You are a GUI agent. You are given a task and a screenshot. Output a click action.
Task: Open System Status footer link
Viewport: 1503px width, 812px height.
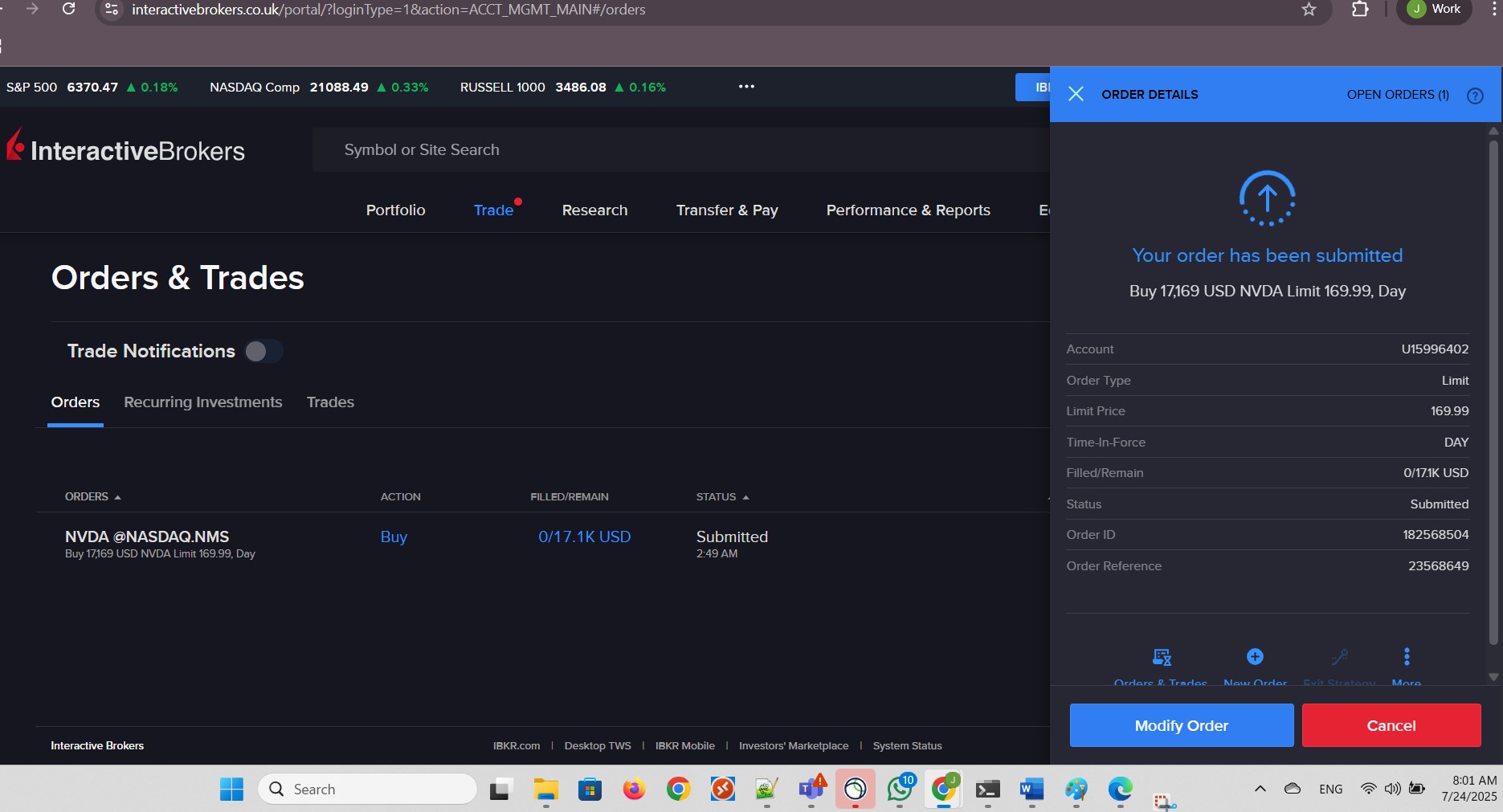(907, 746)
